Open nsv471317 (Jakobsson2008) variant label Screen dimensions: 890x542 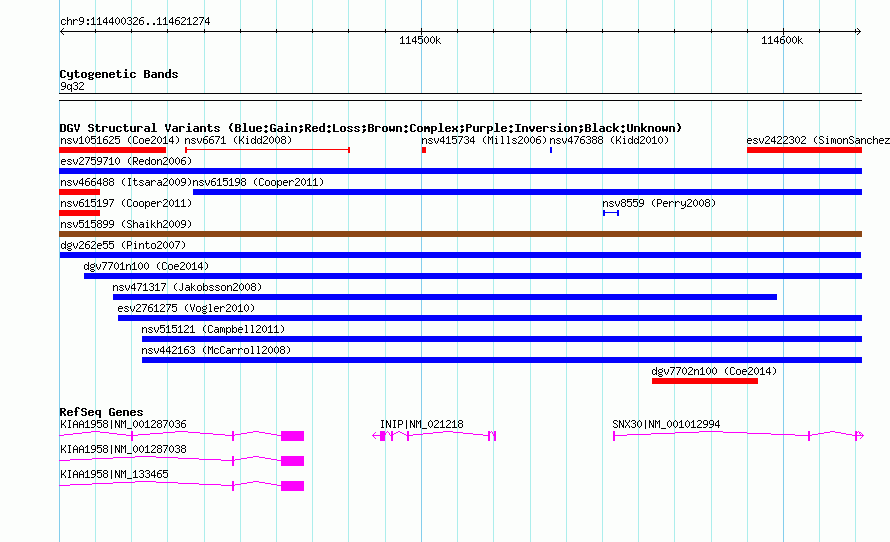pos(187,287)
